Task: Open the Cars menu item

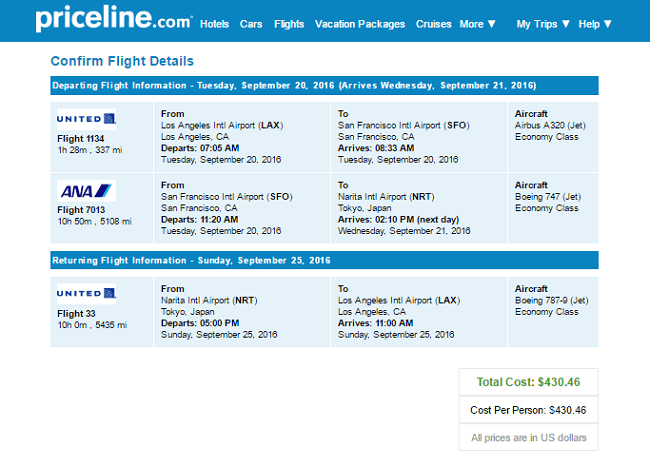Action: (x=251, y=24)
